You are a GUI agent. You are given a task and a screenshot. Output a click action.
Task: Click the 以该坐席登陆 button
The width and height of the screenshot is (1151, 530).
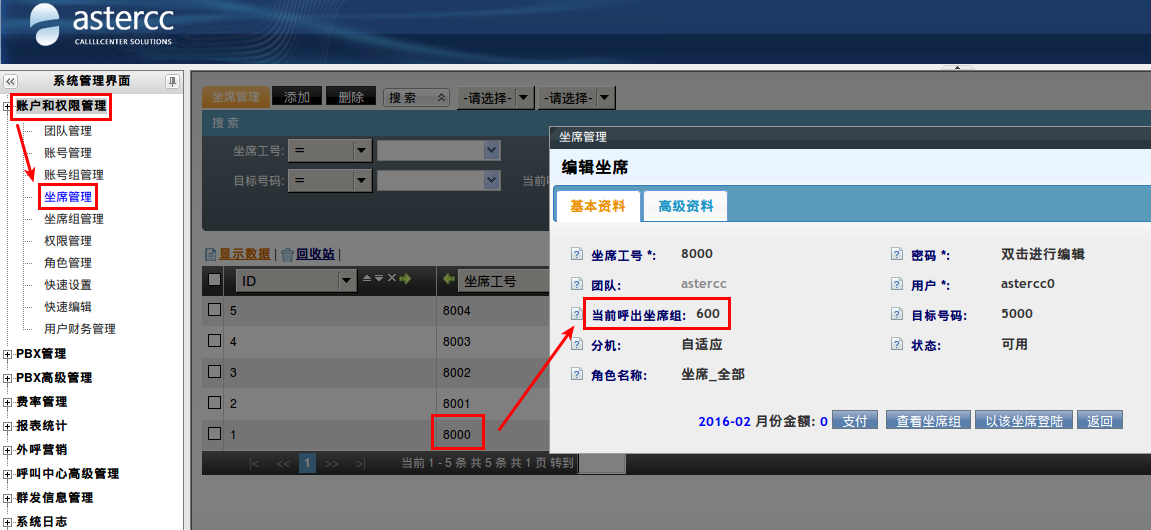coord(1023,421)
